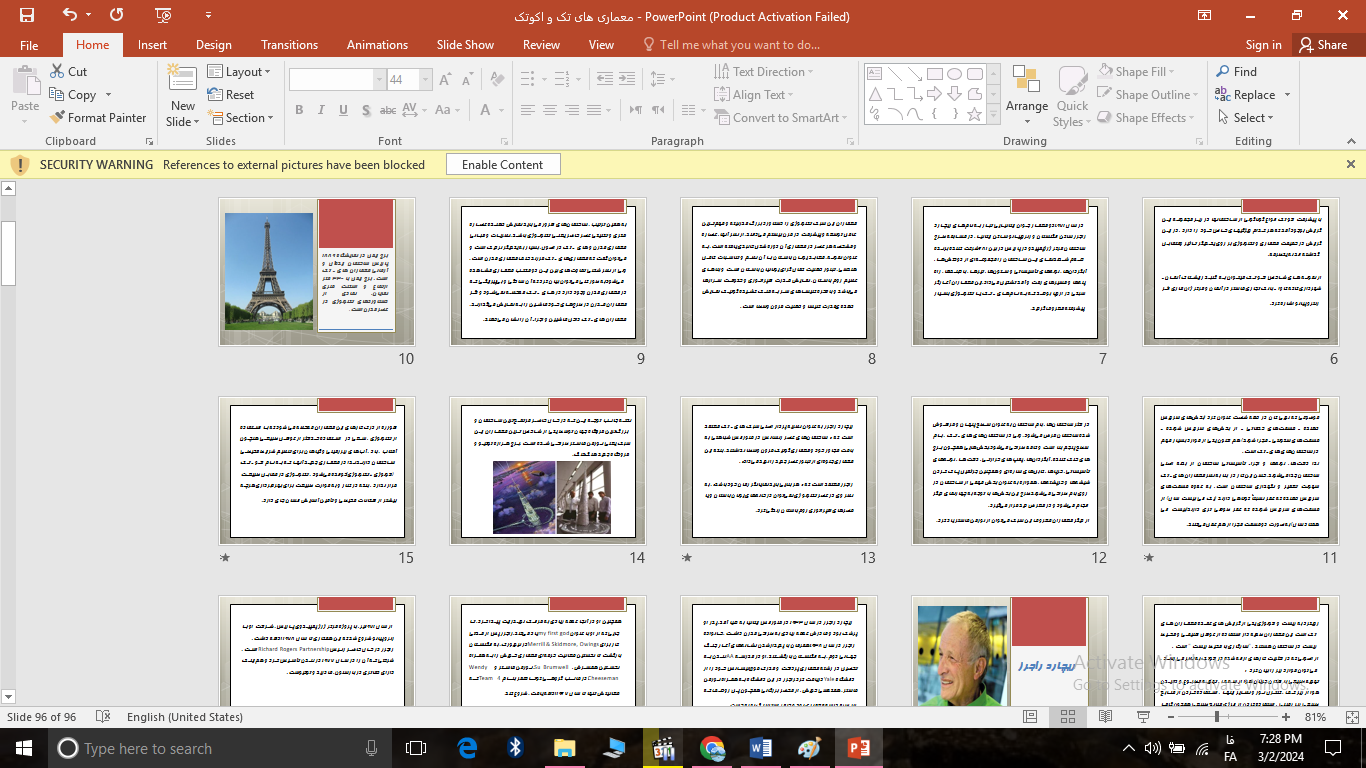Click Start From Beginning quick access icon
The image size is (1366, 768).
click(x=164, y=15)
